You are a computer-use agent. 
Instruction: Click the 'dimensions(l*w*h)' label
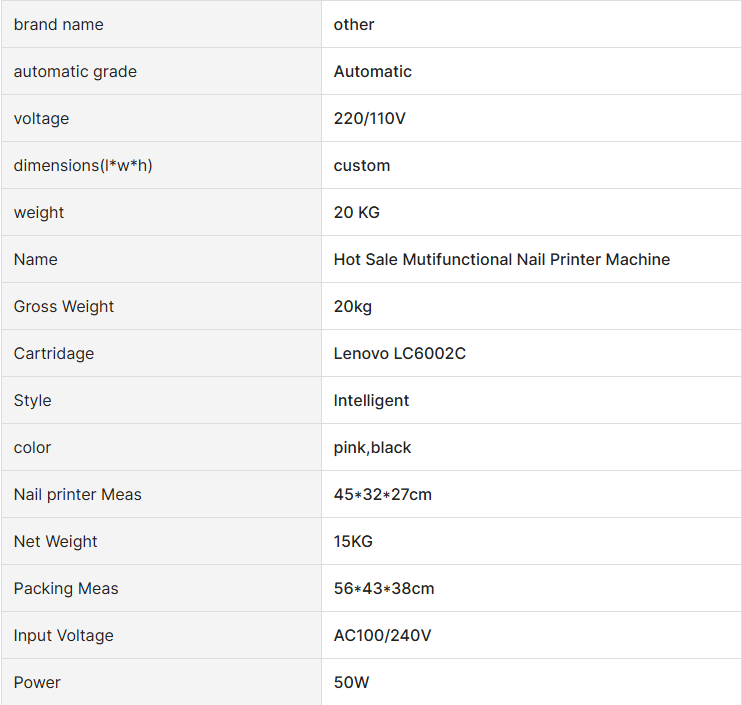pyautogui.click(x=83, y=165)
